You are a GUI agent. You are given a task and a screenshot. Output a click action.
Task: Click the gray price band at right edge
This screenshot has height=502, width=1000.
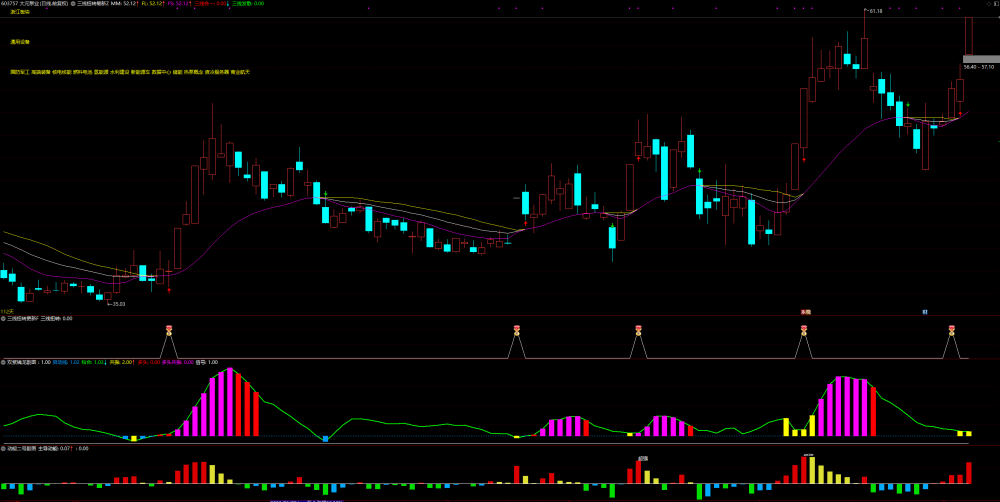981,59
